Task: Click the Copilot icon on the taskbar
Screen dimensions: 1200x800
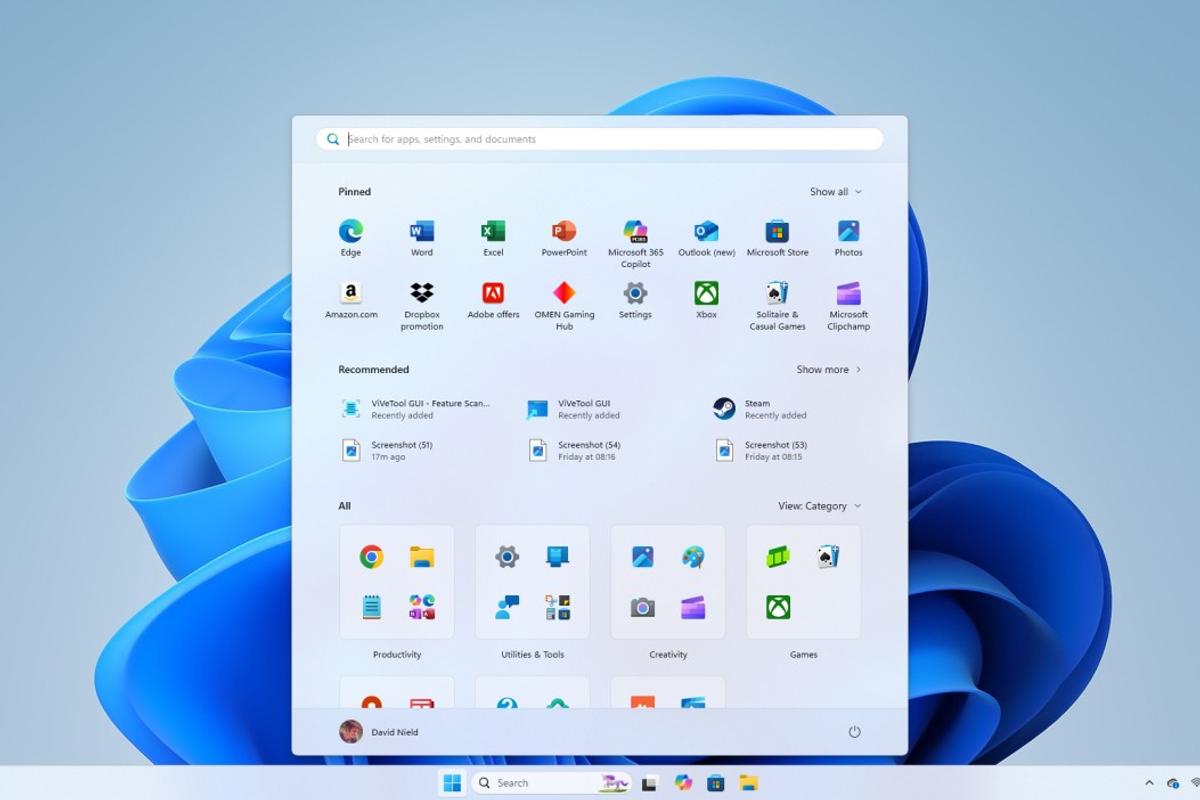Action: [x=683, y=782]
